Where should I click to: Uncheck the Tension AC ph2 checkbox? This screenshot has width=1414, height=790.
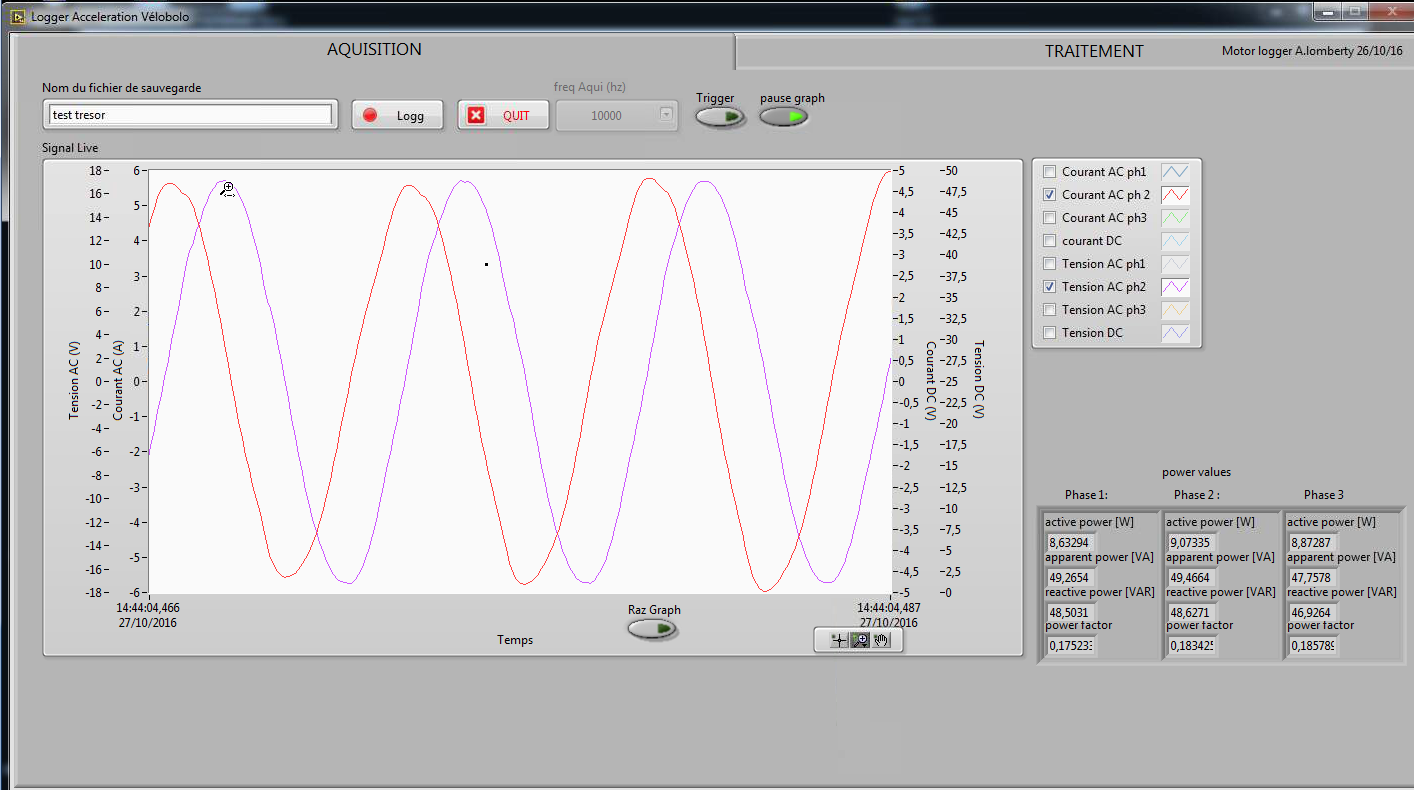(x=1049, y=287)
